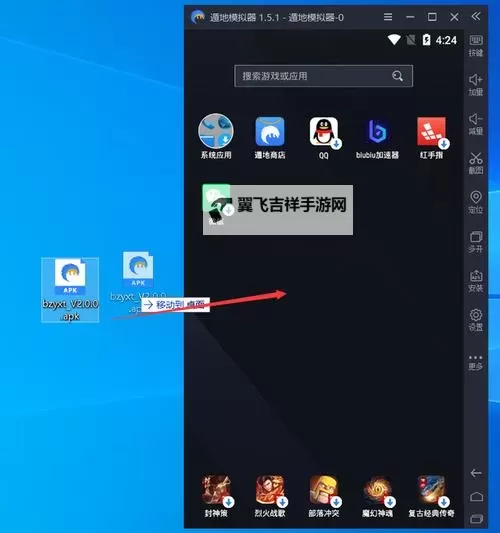Screen dimensions: 500x533
Task: Tap the Android back arrow in sidebar
Action: coord(476,473)
